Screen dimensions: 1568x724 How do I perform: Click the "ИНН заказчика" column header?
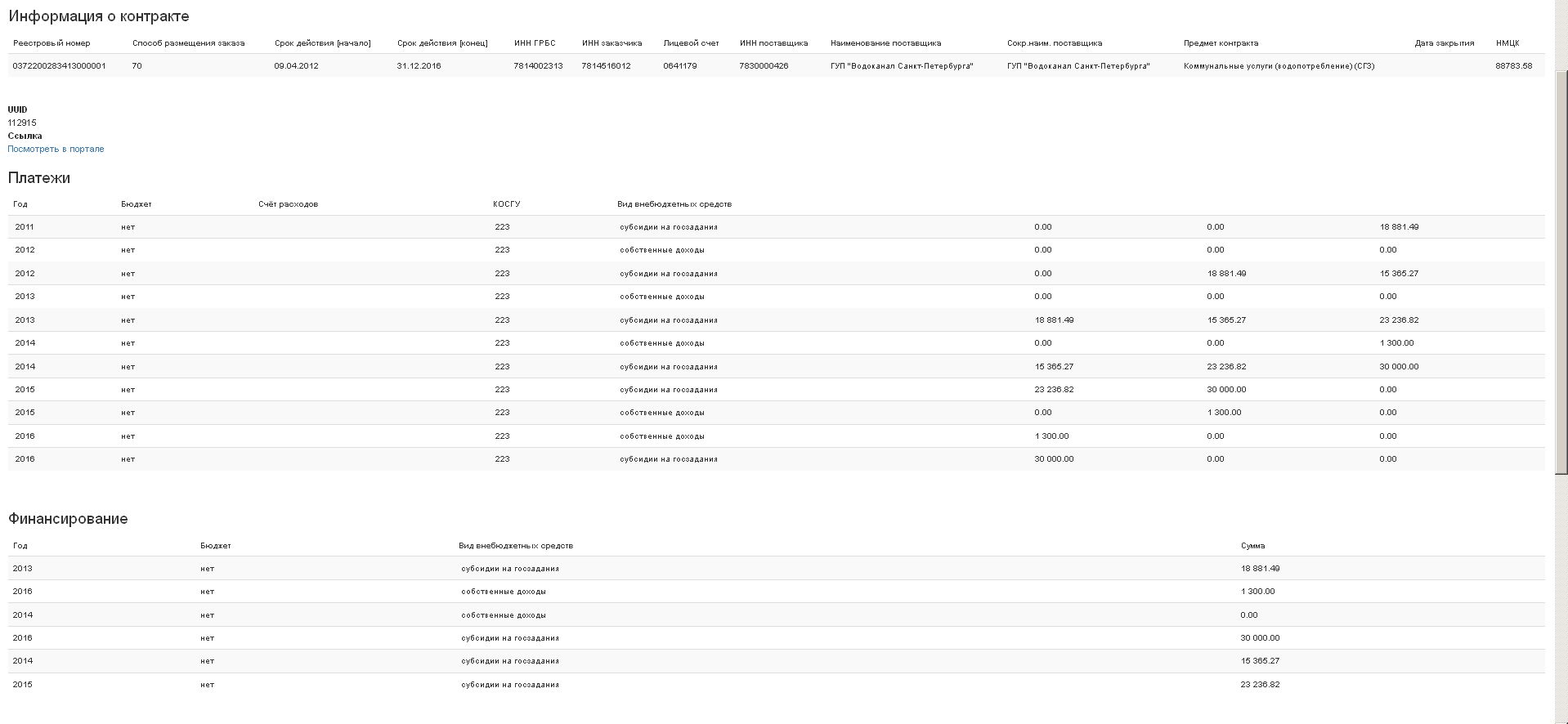pos(612,43)
